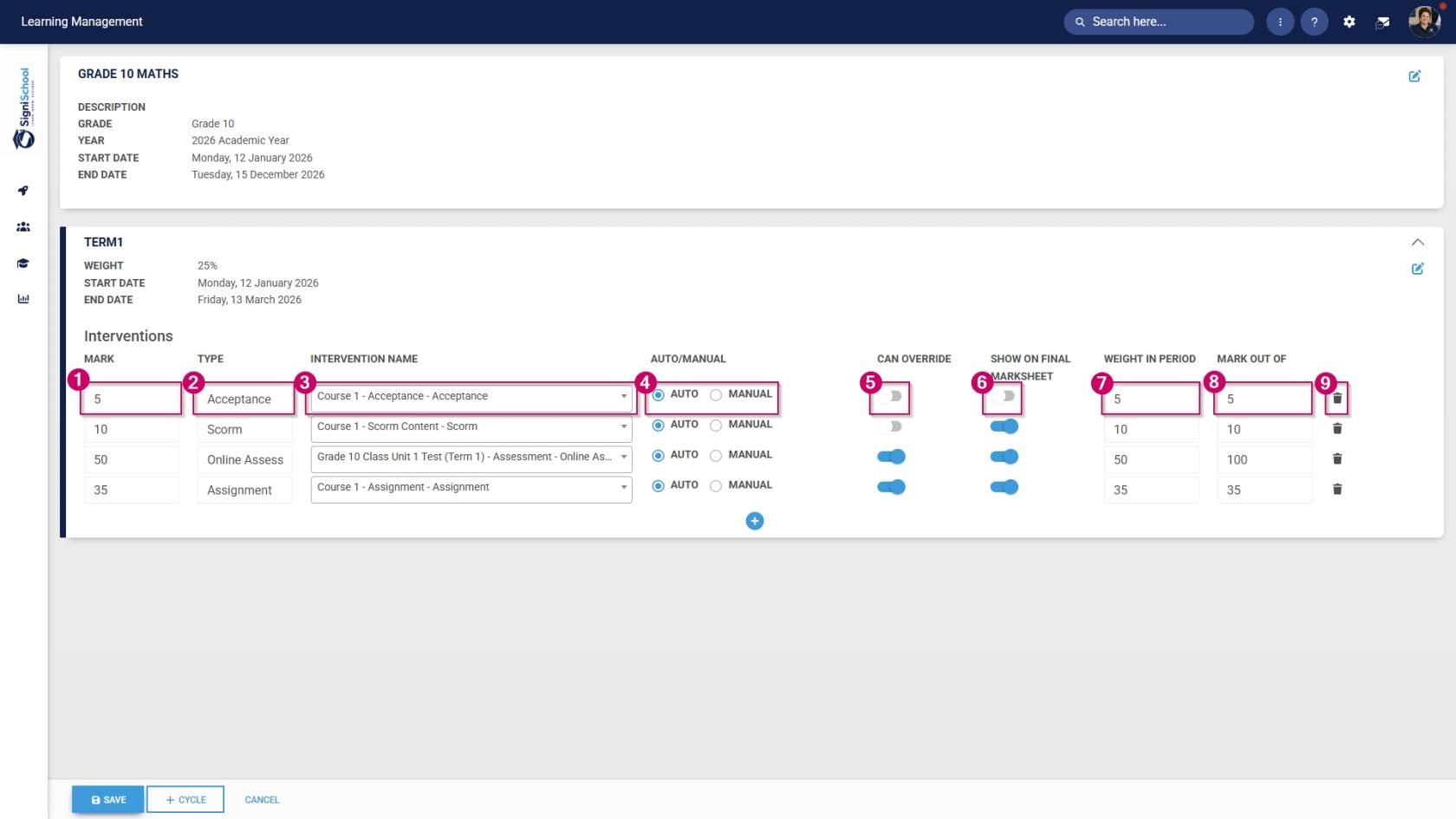Focus the Search here field
The image size is (1456, 819).
tap(1159, 22)
